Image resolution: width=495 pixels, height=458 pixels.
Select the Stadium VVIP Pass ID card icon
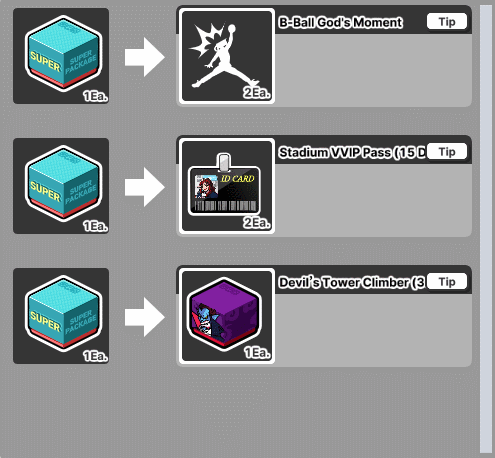click(x=227, y=186)
